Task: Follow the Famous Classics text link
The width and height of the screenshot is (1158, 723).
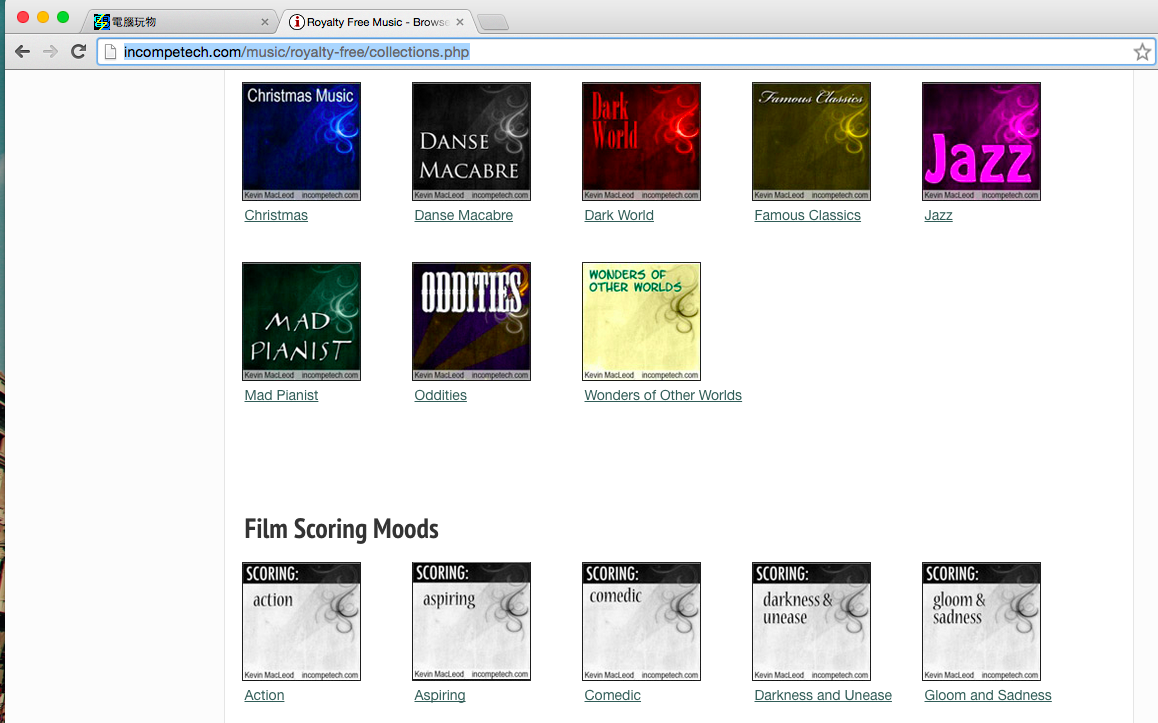Action: click(807, 215)
